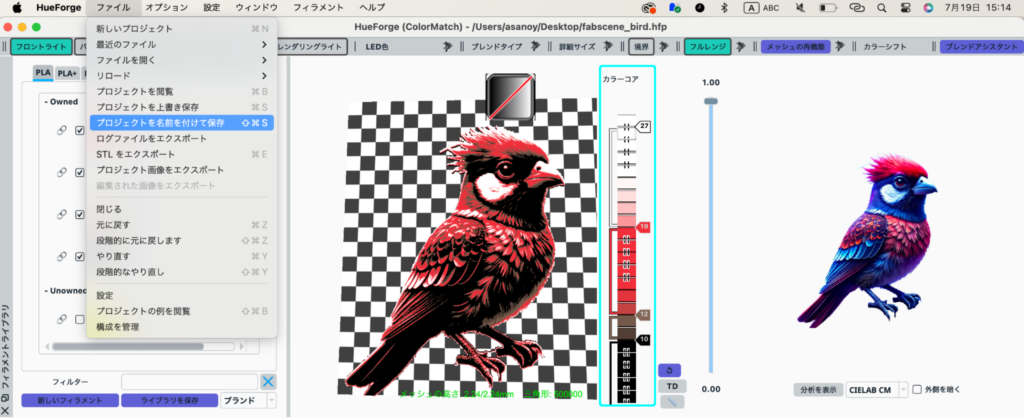Uncheck the fourth Owned filament checkbox

click(x=80, y=257)
